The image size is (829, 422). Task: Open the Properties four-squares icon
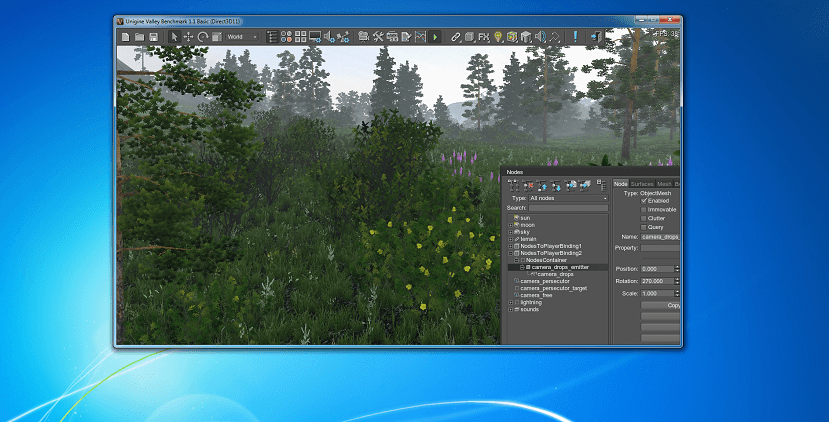tap(300, 36)
